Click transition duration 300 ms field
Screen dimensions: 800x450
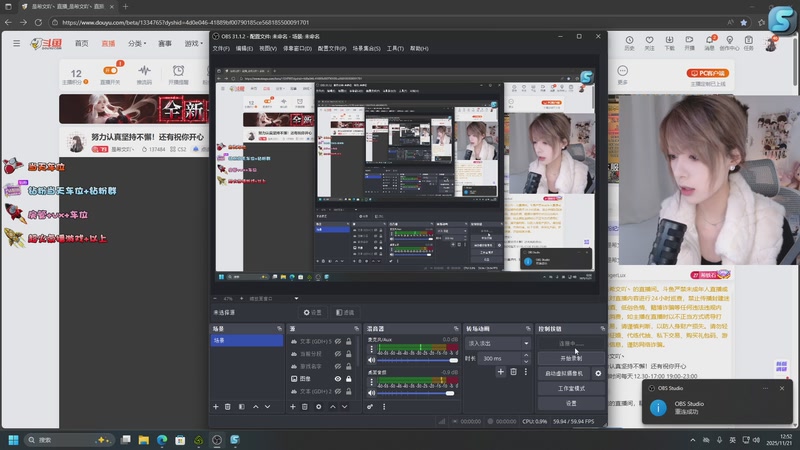click(x=499, y=358)
